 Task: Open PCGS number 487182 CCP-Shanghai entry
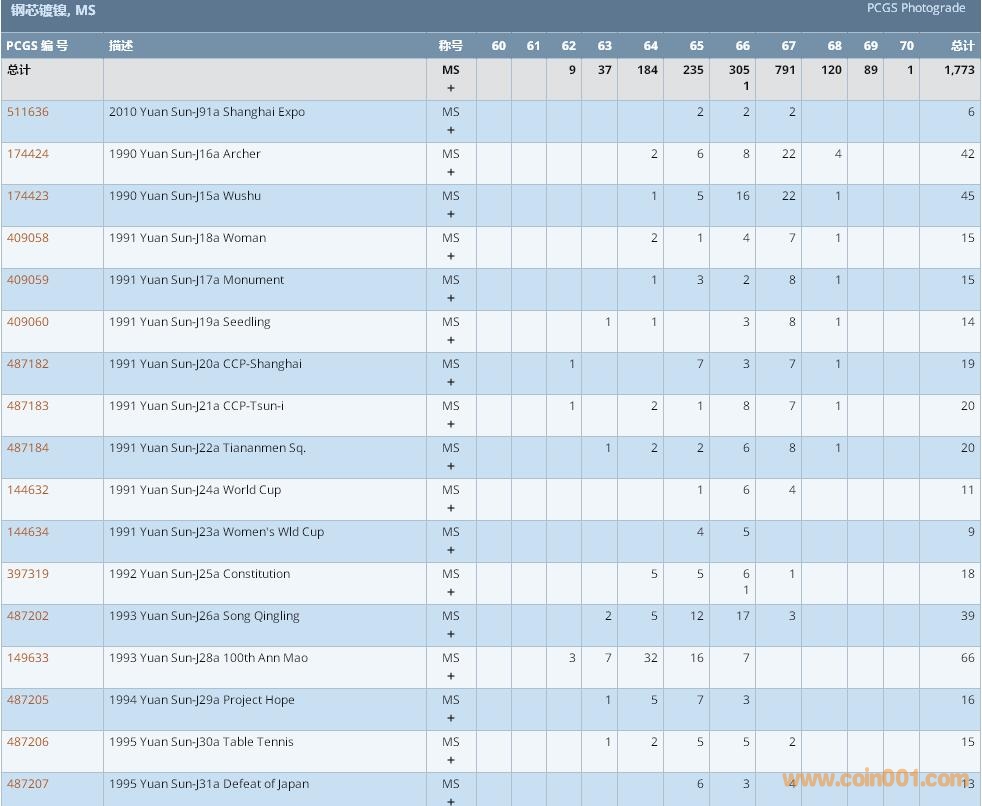28,364
